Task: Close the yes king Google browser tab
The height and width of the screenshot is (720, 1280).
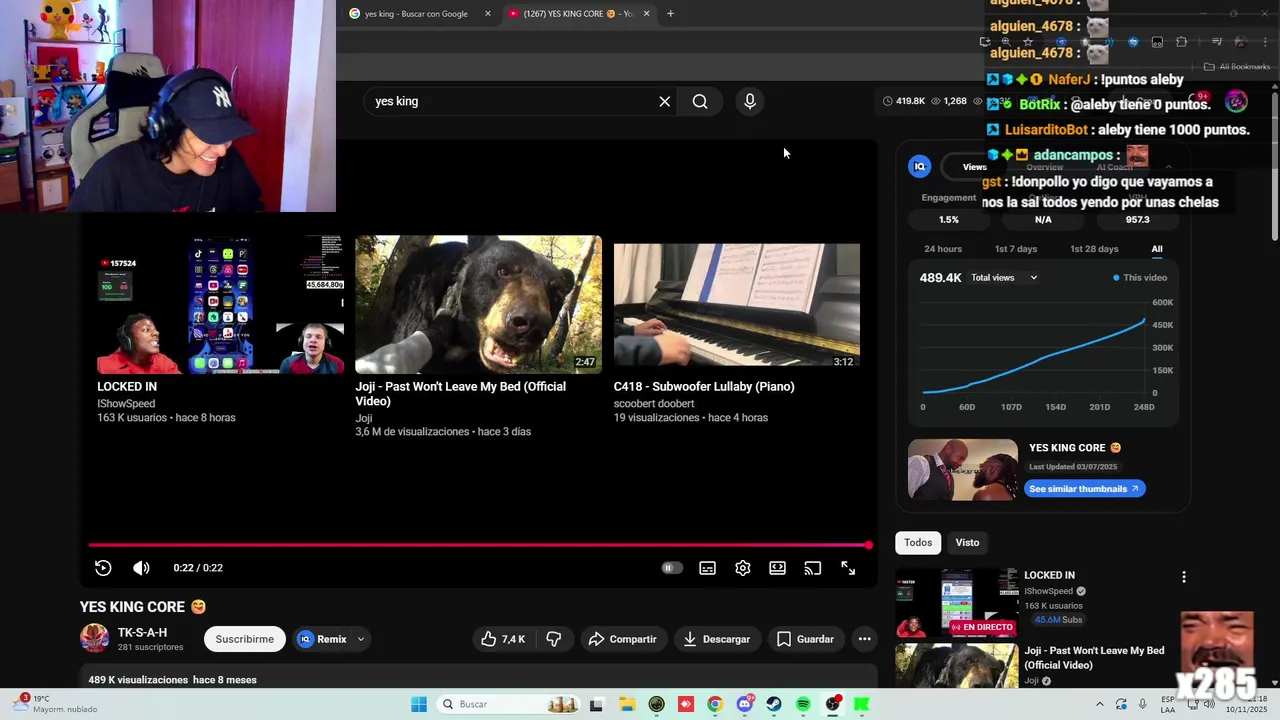Action: (x=488, y=14)
